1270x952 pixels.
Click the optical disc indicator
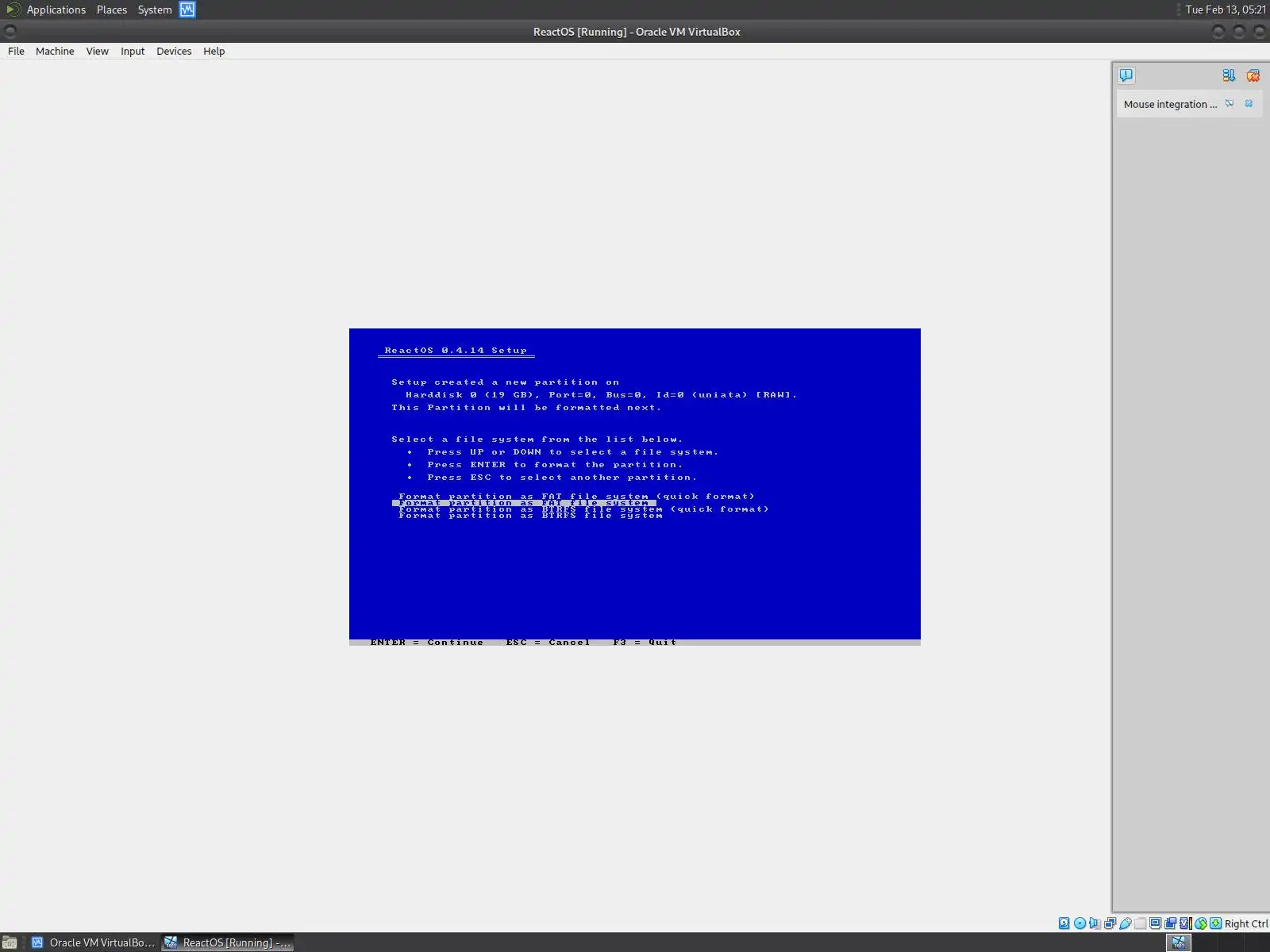pyautogui.click(x=1079, y=923)
